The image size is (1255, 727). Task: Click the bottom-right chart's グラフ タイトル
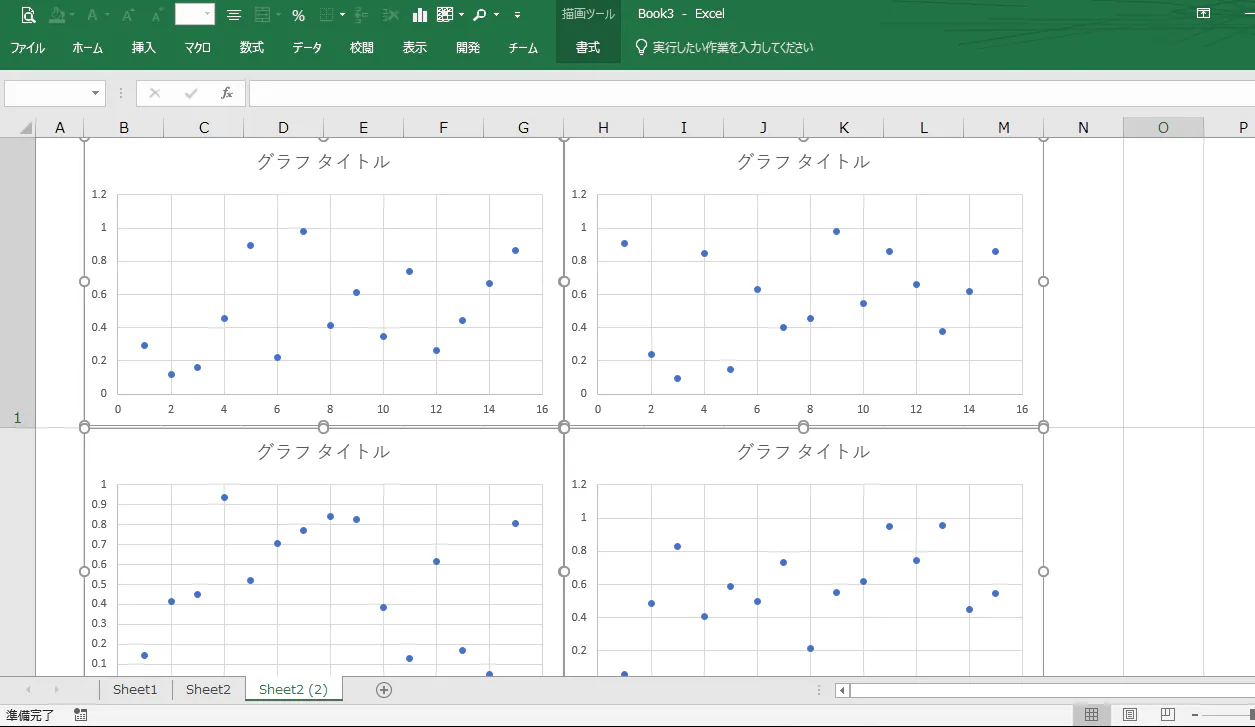[x=803, y=451]
